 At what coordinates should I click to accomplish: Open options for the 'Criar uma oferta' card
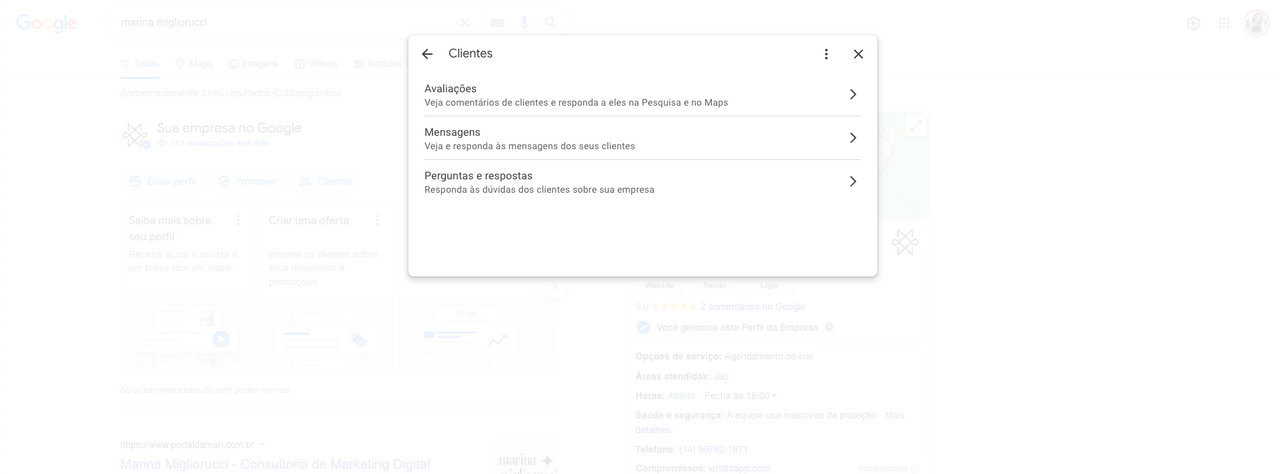(x=378, y=220)
